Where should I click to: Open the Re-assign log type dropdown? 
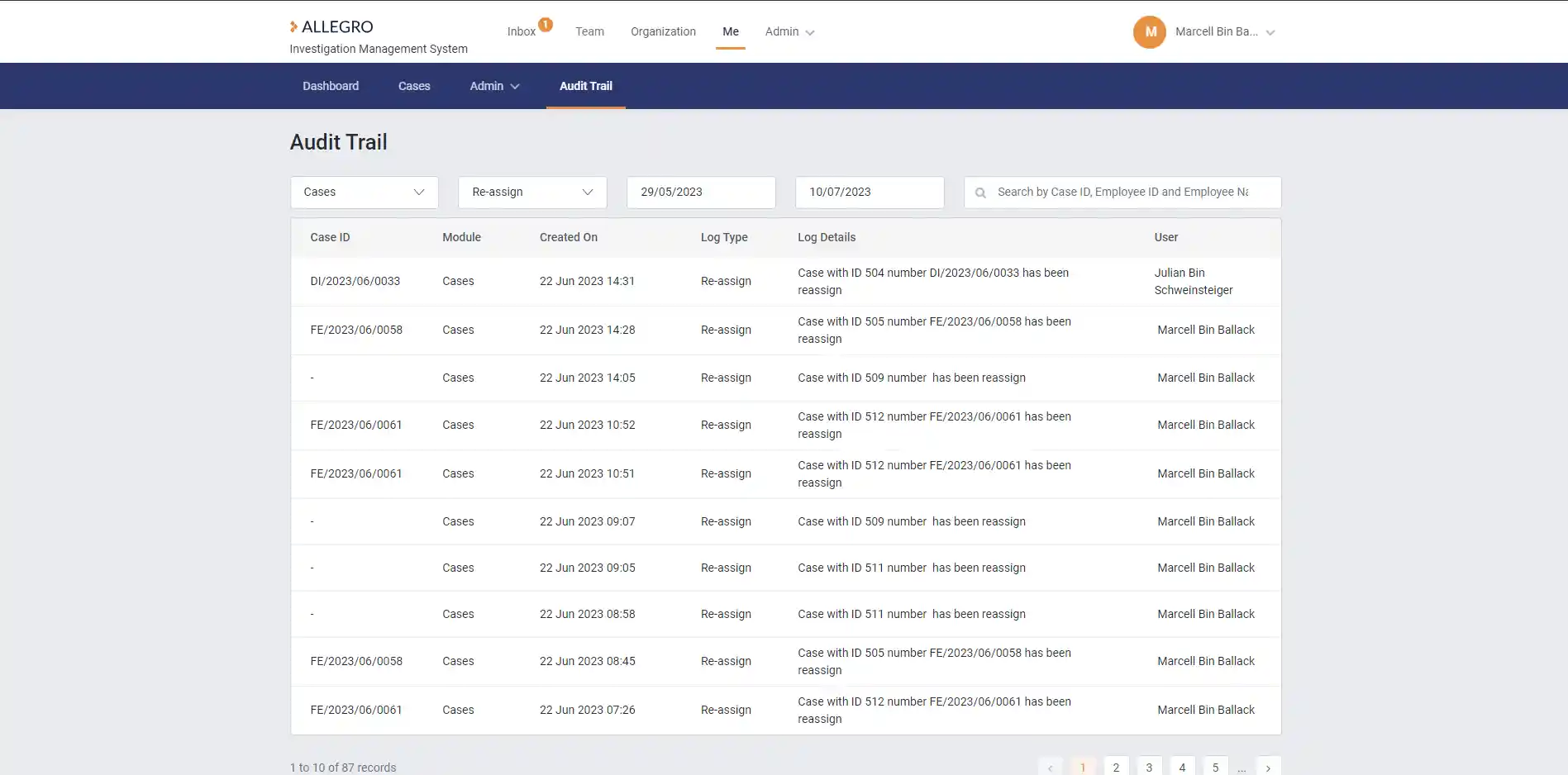[x=532, y=193]
